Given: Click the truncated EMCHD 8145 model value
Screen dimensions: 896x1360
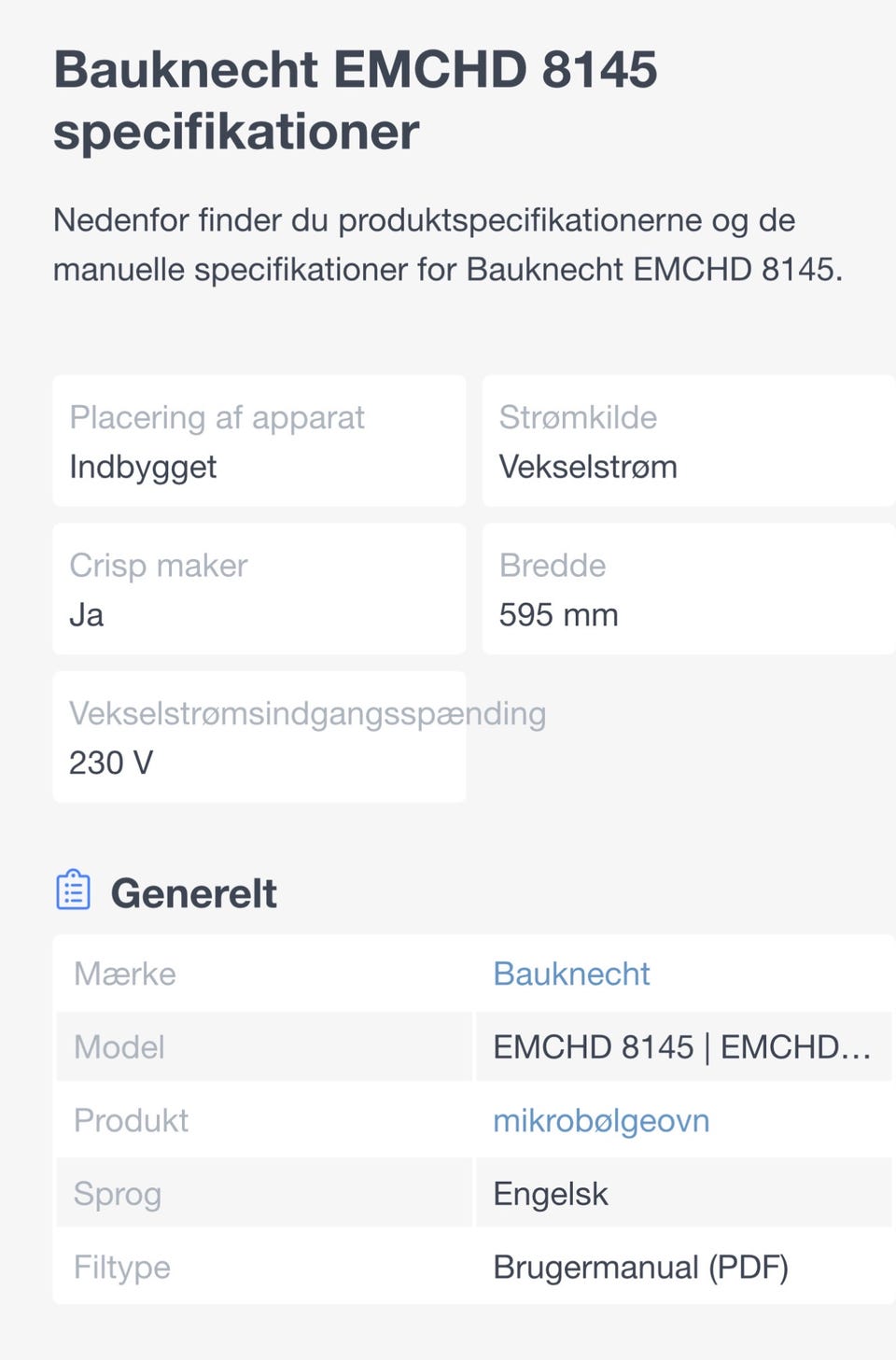Looking at the screenshot, I should click(682, 1047).
